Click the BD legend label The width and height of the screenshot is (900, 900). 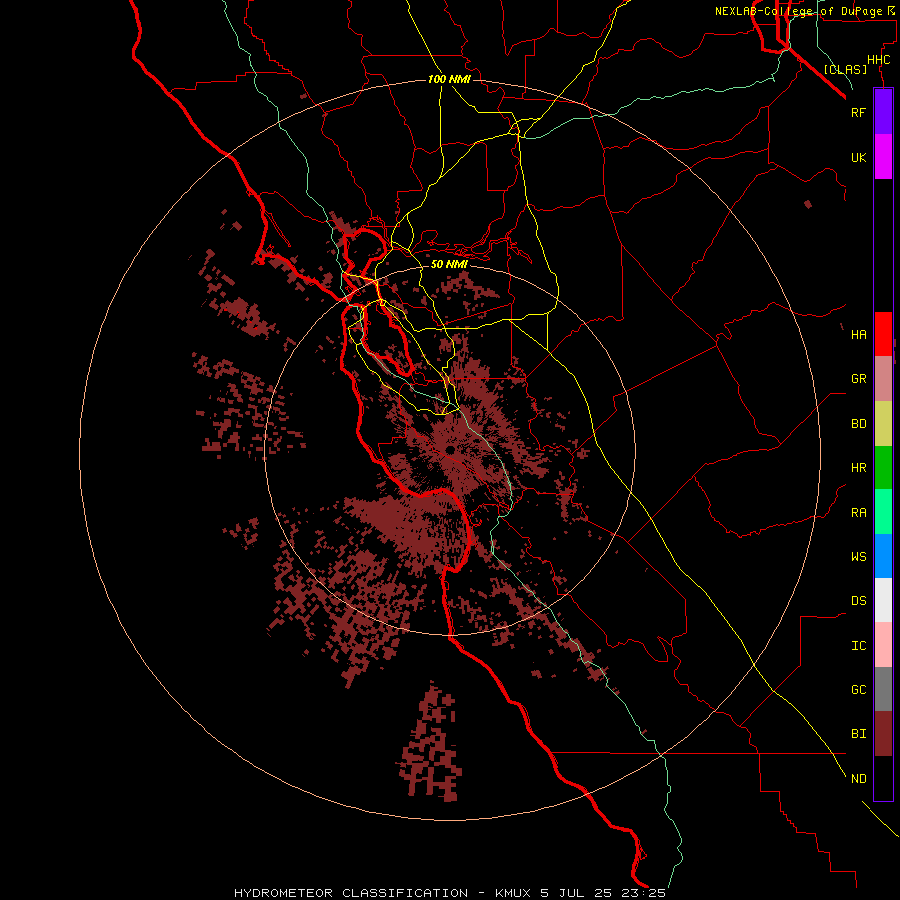(x=858, y=424)
